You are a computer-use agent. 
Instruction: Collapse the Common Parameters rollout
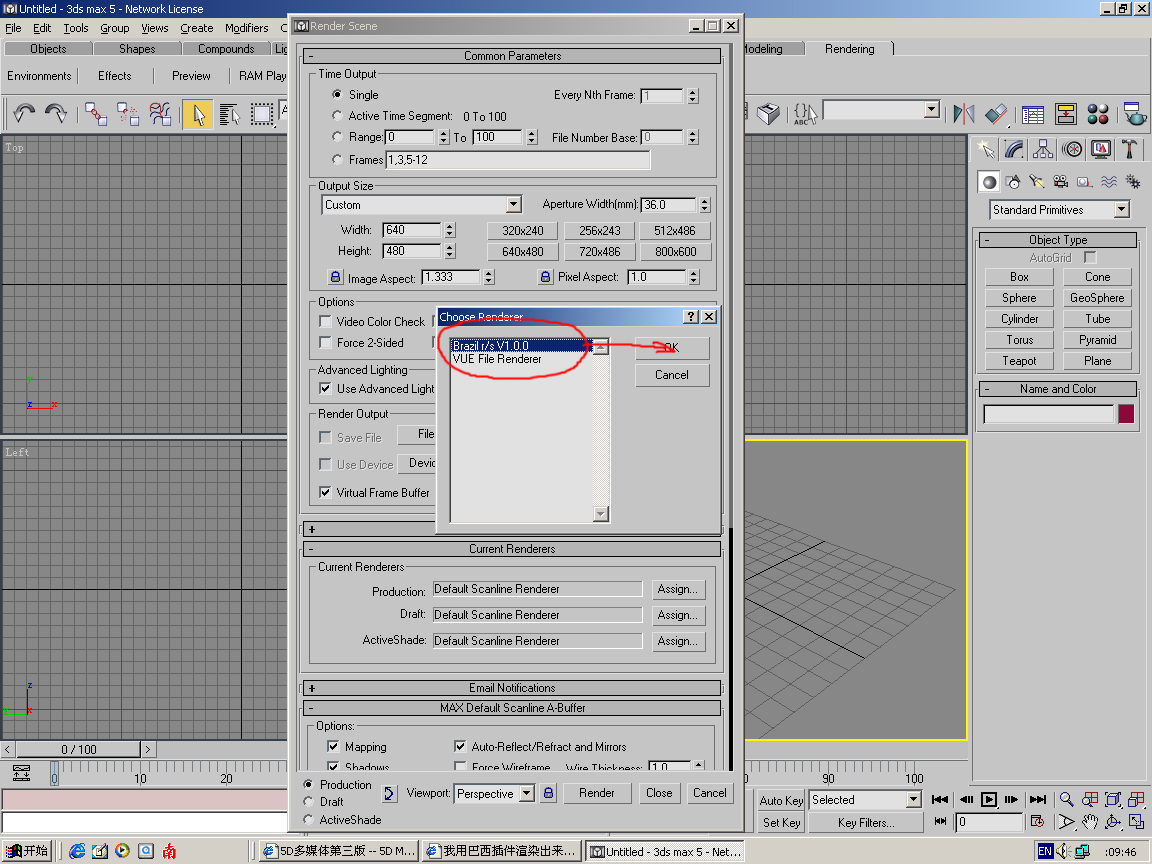511,56
